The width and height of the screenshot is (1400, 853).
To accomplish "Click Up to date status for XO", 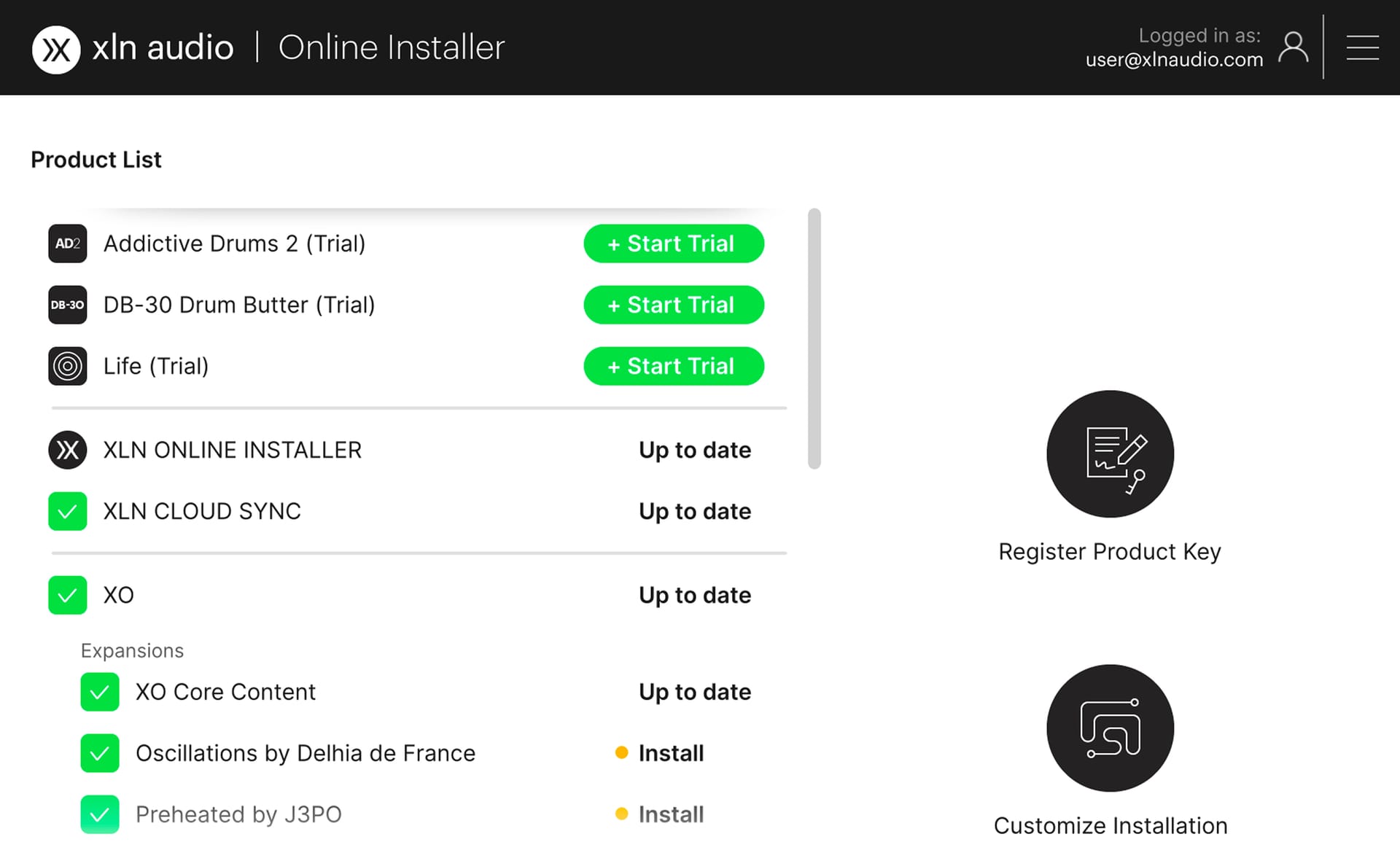I will tap(695, 595).
